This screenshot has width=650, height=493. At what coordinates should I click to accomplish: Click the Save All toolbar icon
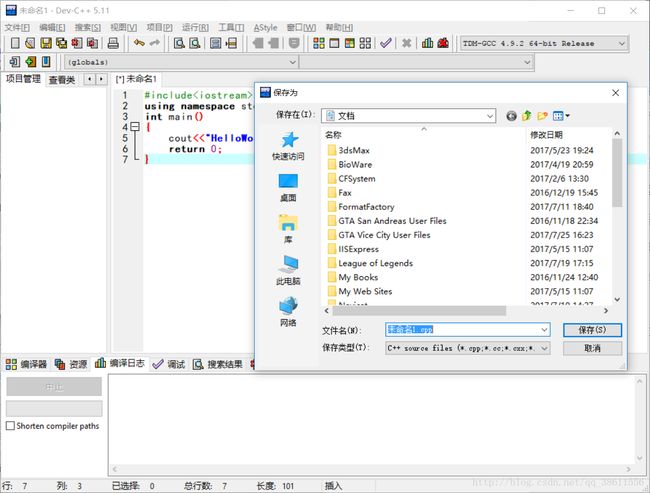coord(61,43)
